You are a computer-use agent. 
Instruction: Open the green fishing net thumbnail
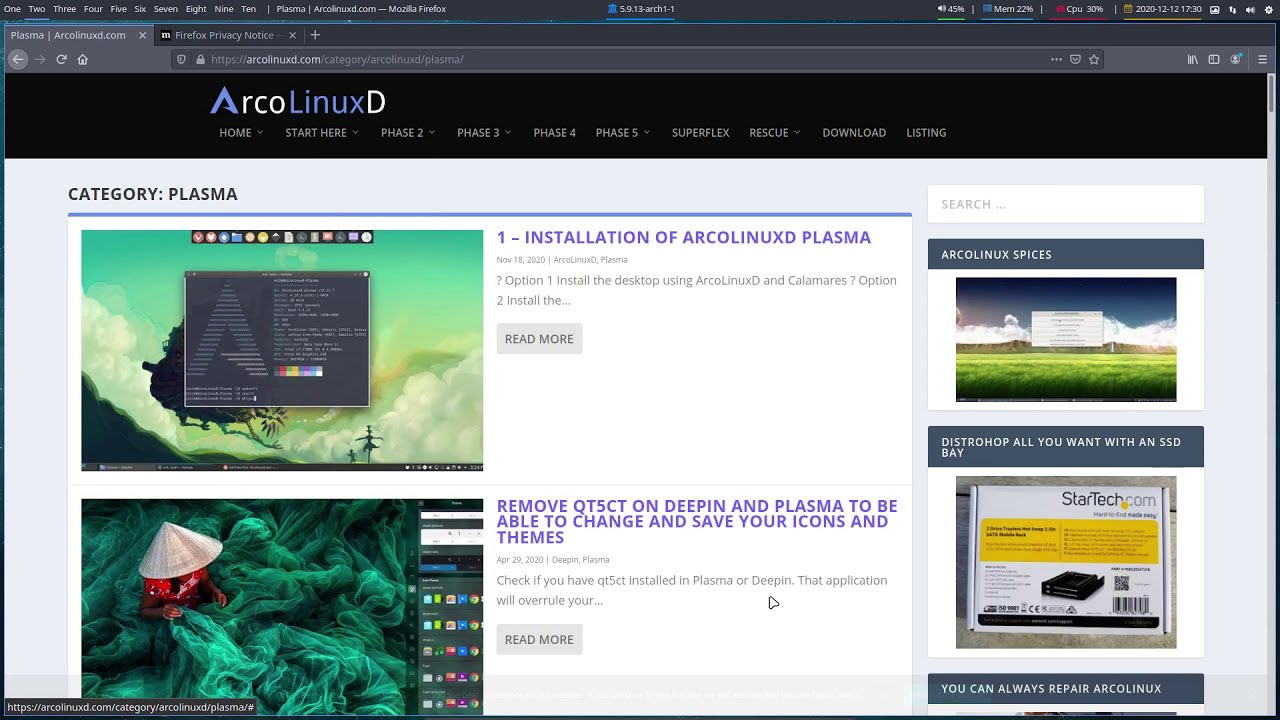click(282, 607)
